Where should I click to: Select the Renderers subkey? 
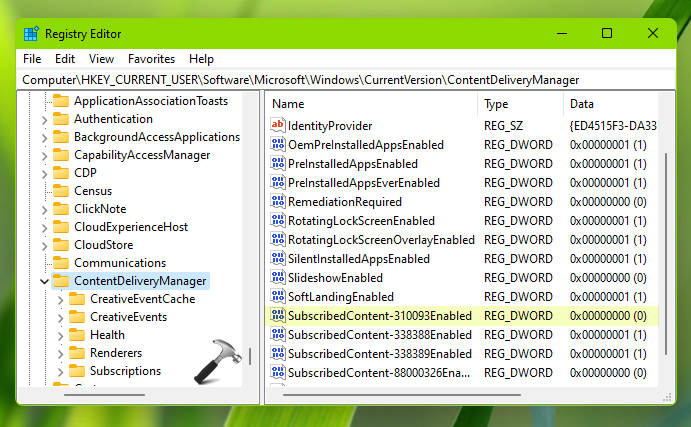pyautogui.click(x=116, y=353)
